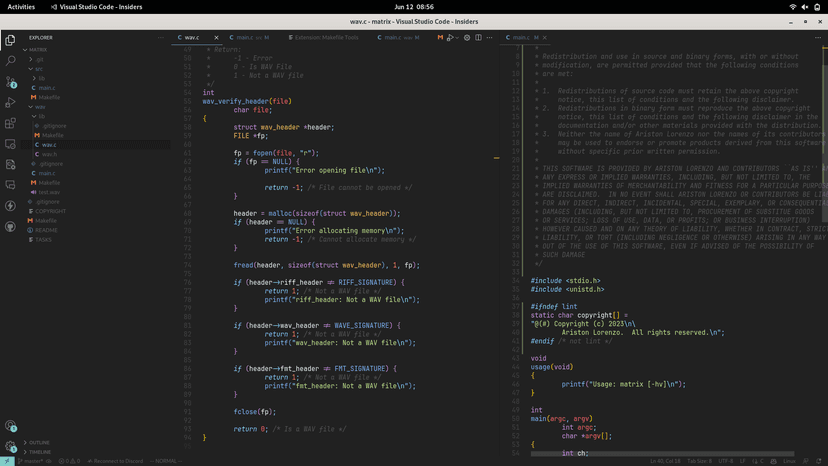Open the Search view in activity bar
The height and width of the screenshot is (466, 828).
tap(10, 61)
